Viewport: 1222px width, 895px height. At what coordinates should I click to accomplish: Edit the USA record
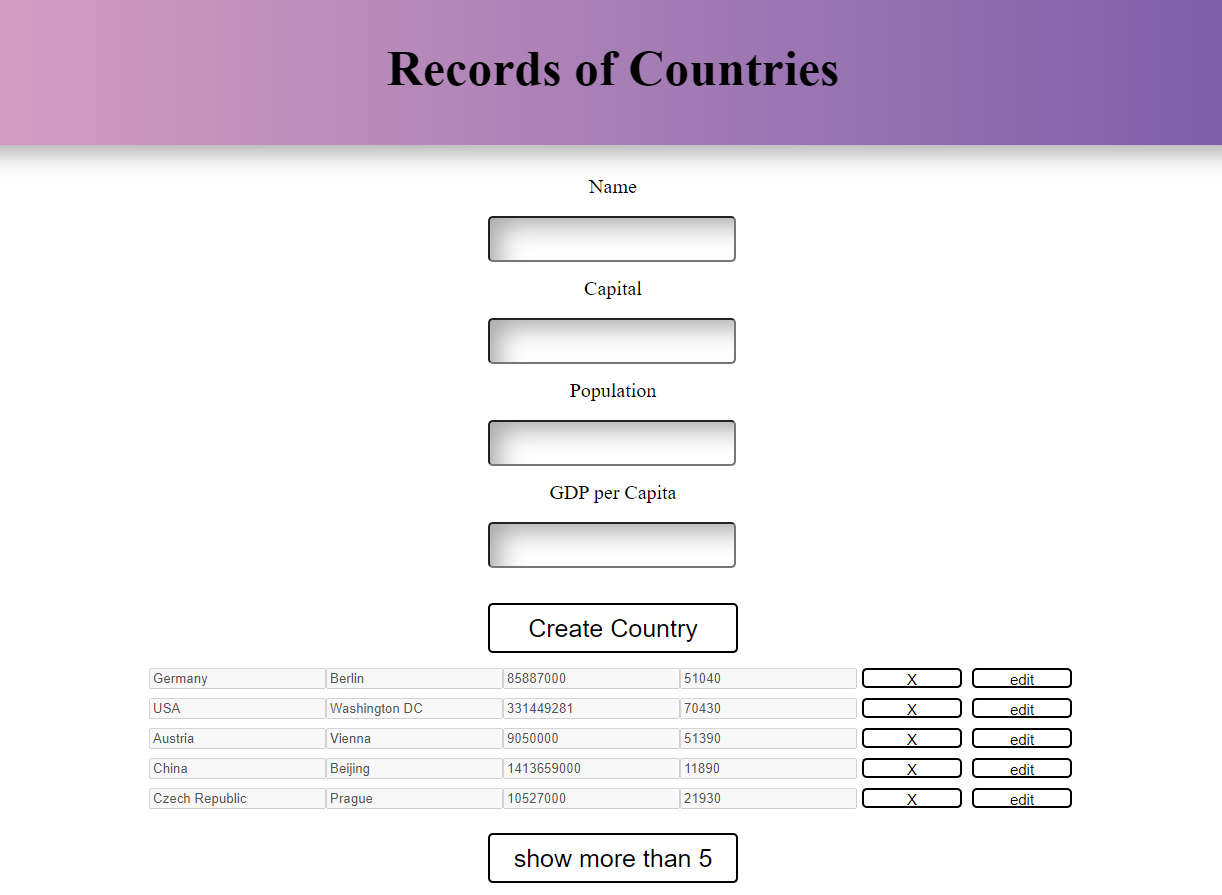(1022, 708)
